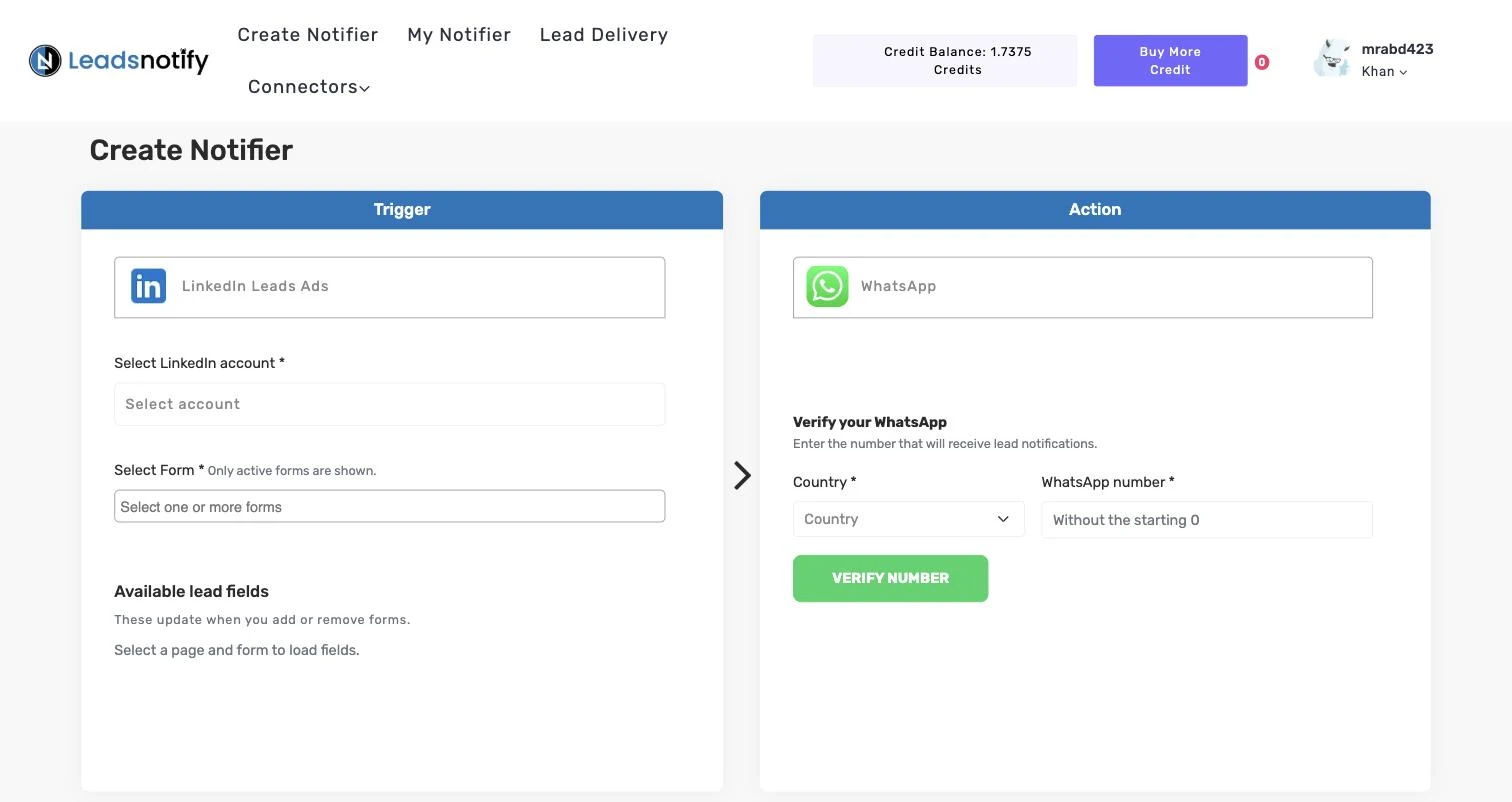The height and width of the screenshot is (802, 1512).
Task: Expand the Connectors menu
Action: 309,87
